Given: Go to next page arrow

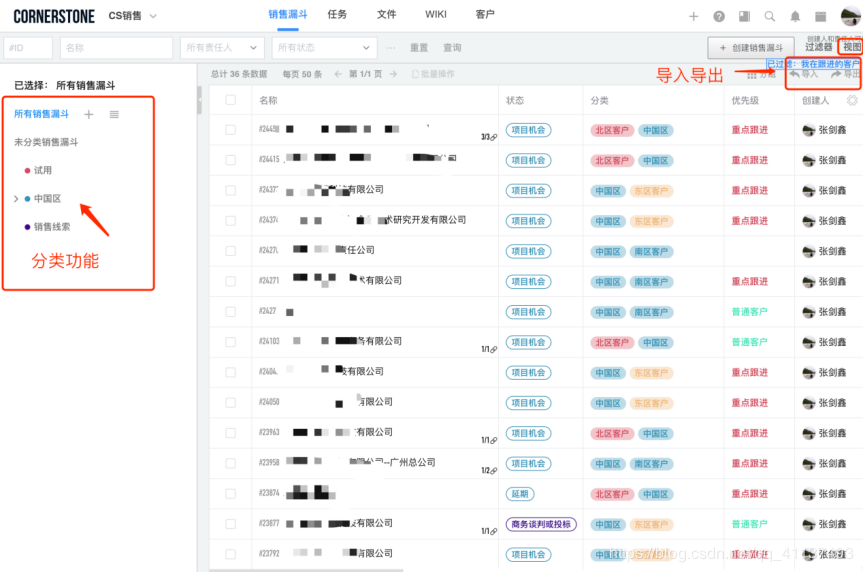Looking at the screenshot, I should coord(393,74).
